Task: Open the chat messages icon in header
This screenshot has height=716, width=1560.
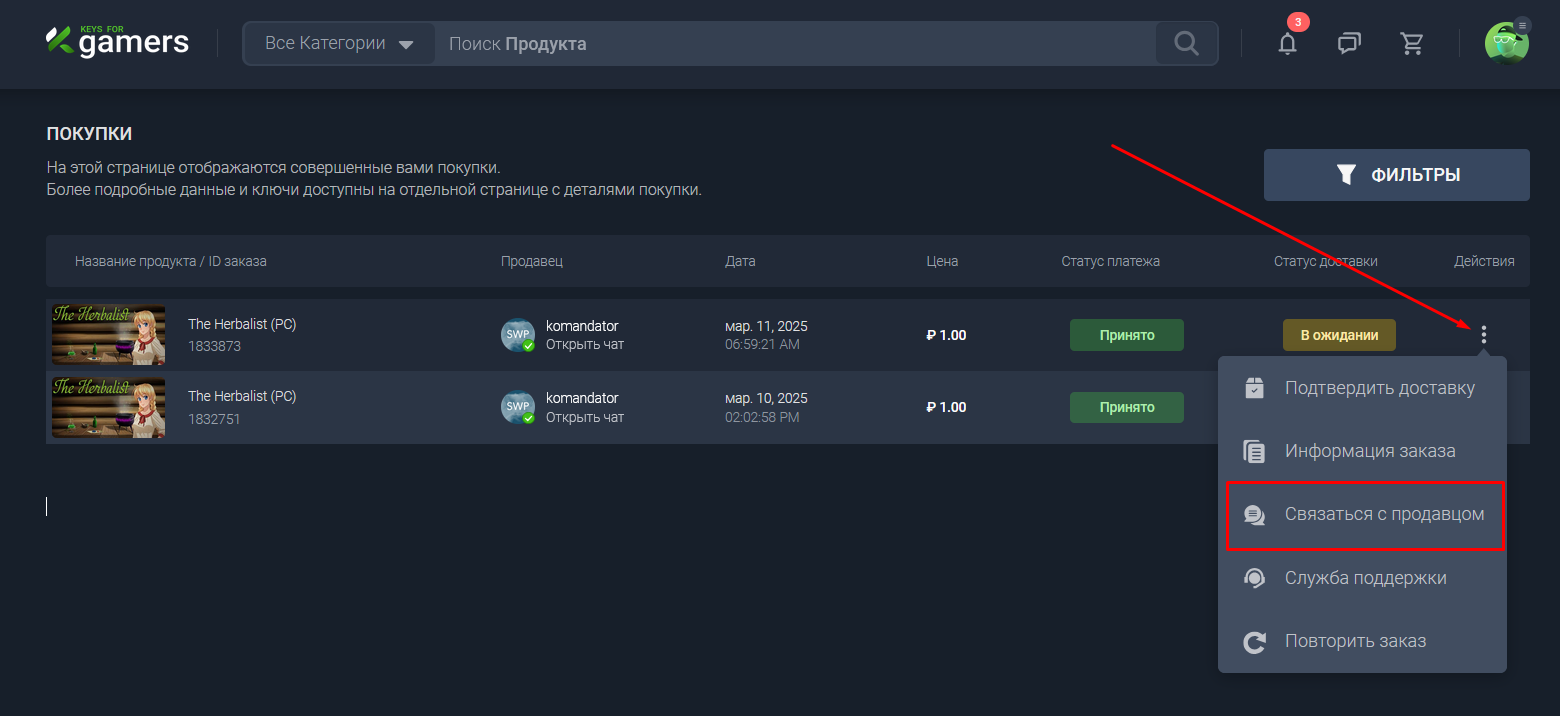Action: click(x=1349, y=43)
